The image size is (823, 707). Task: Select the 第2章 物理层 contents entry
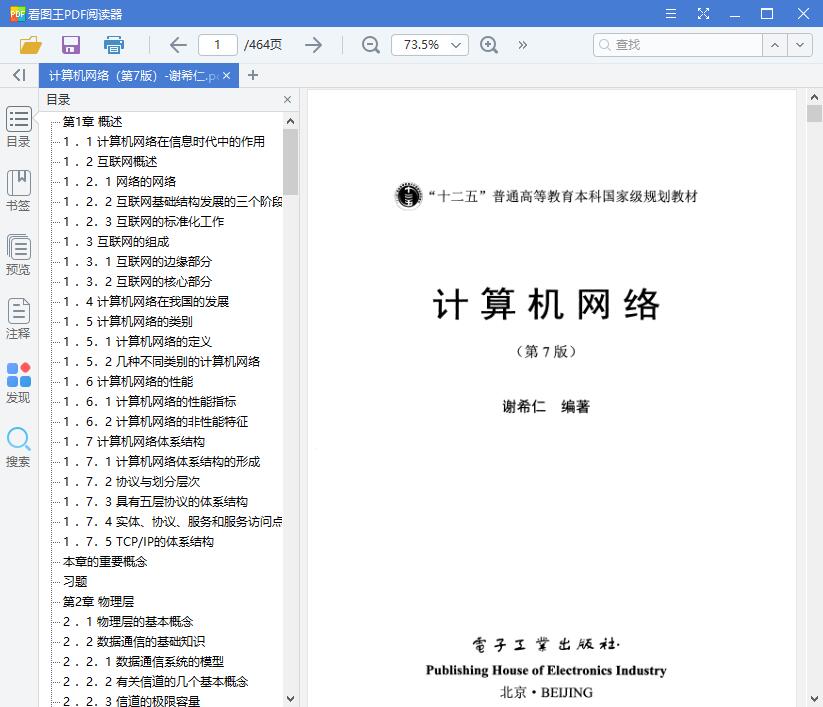point(94,601)
